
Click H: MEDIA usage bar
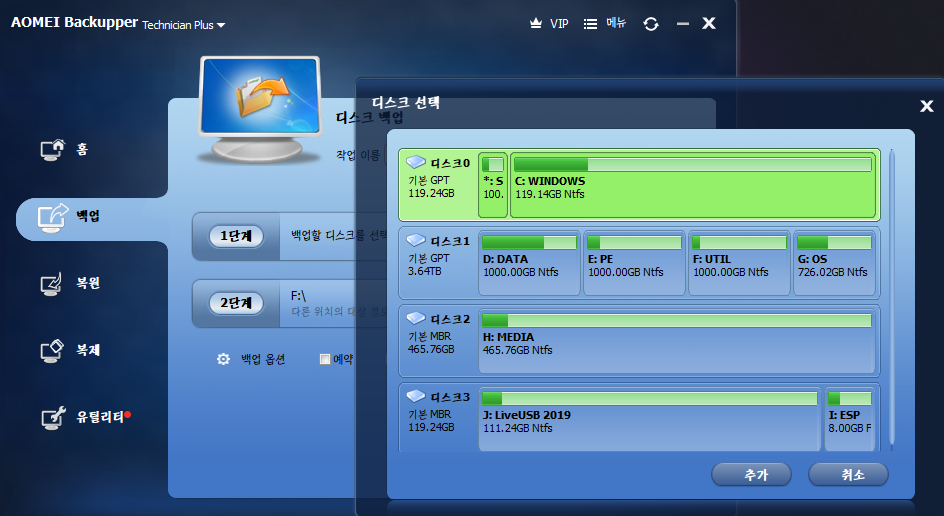pyautogui.click(x=677, y=320)
